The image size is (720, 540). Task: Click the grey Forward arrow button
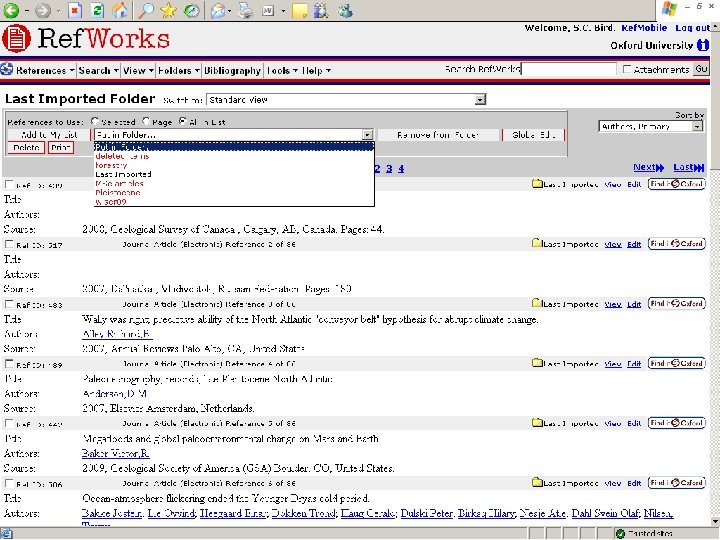tap(43, 10)
